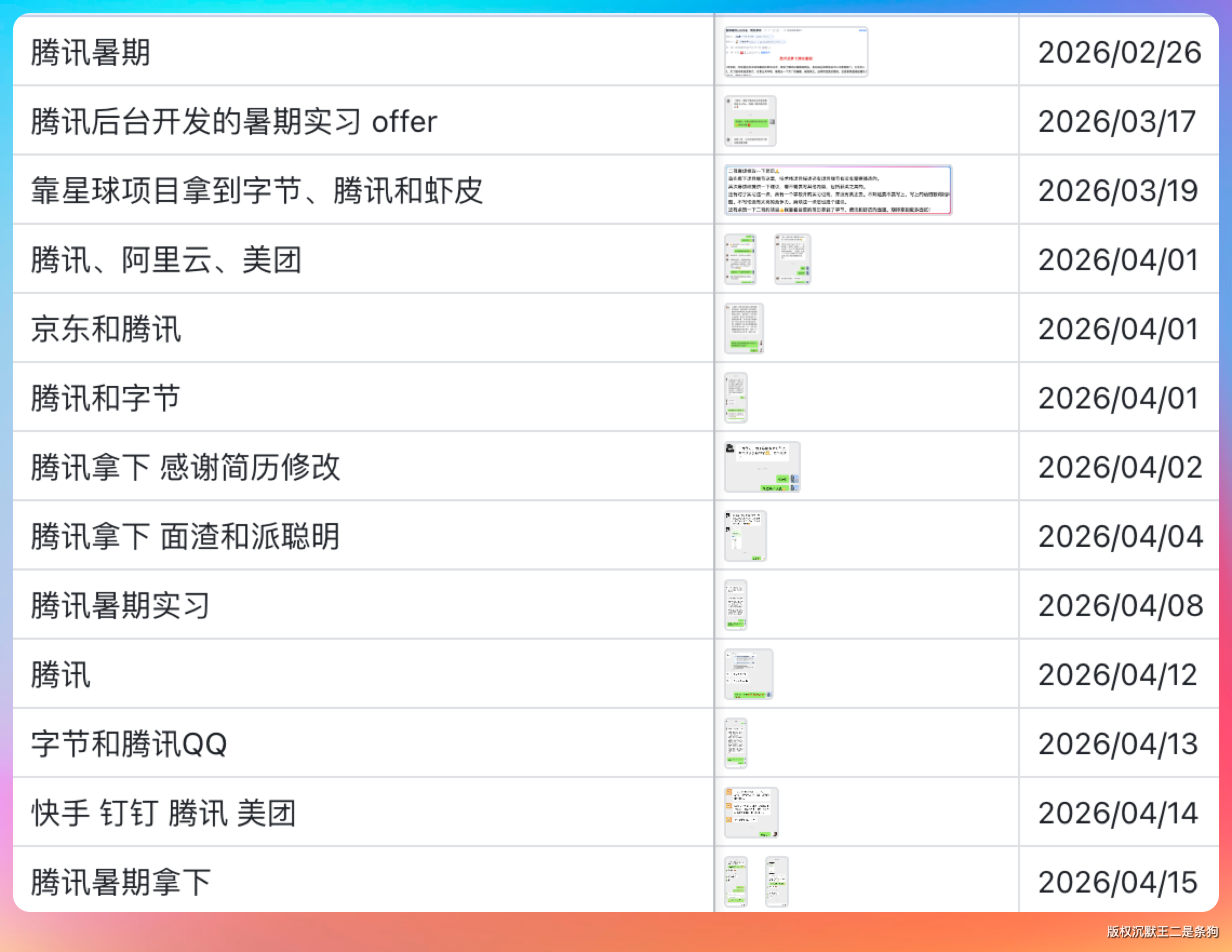Open the thumbnail in 腾讯暑期 row

pos(795,52)
